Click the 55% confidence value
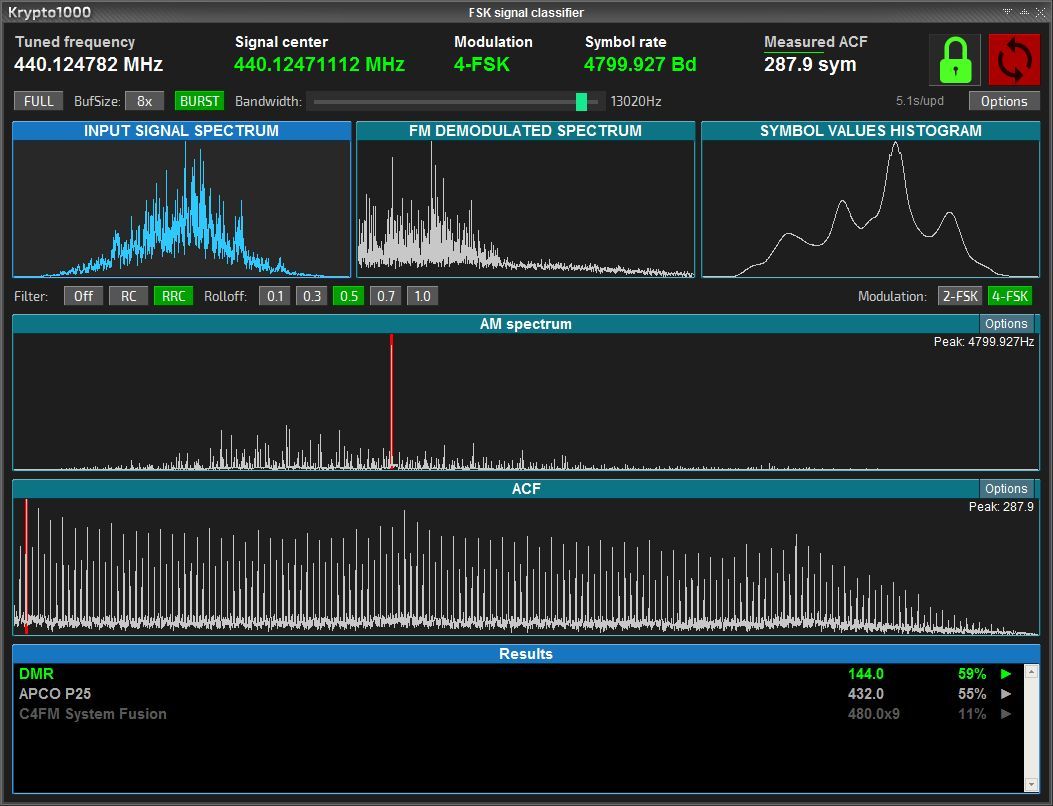The image size is (1053, 806). (x=972, y=694)
